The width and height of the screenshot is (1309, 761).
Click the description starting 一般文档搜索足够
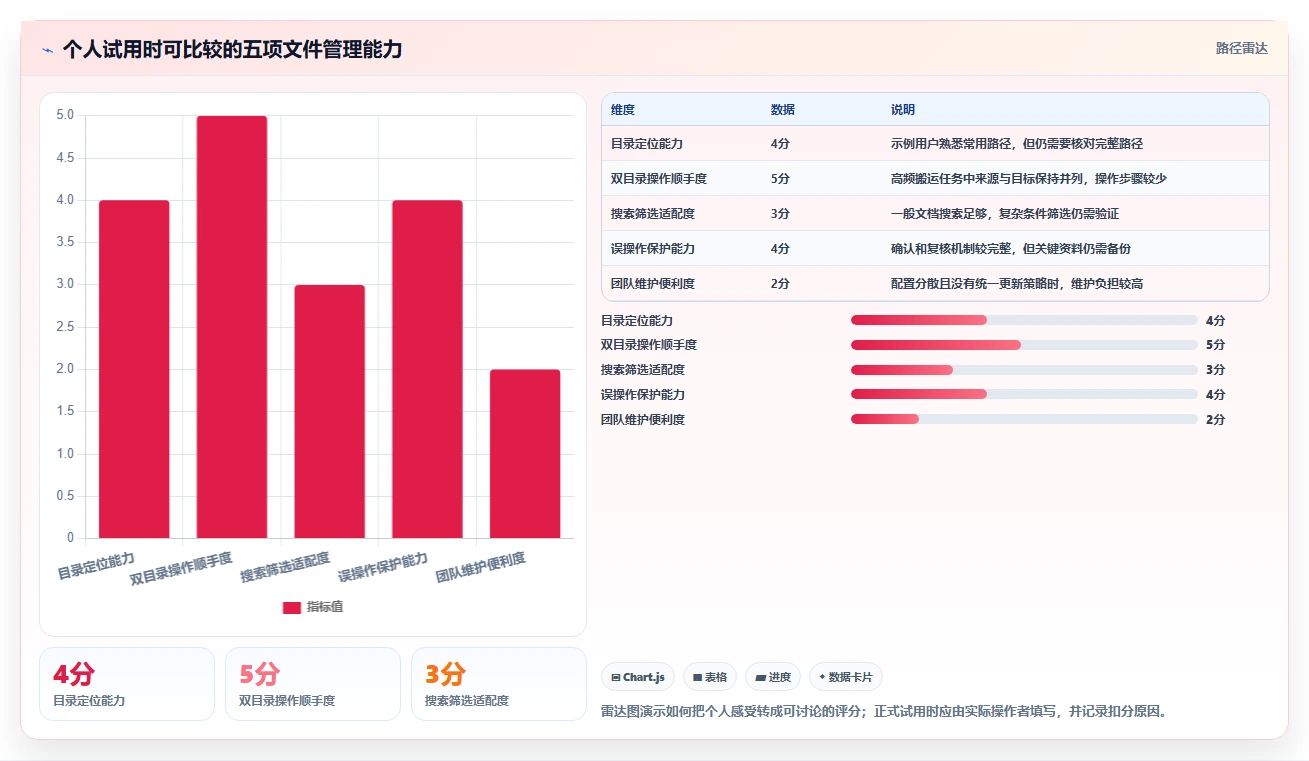click(1005, 213)
